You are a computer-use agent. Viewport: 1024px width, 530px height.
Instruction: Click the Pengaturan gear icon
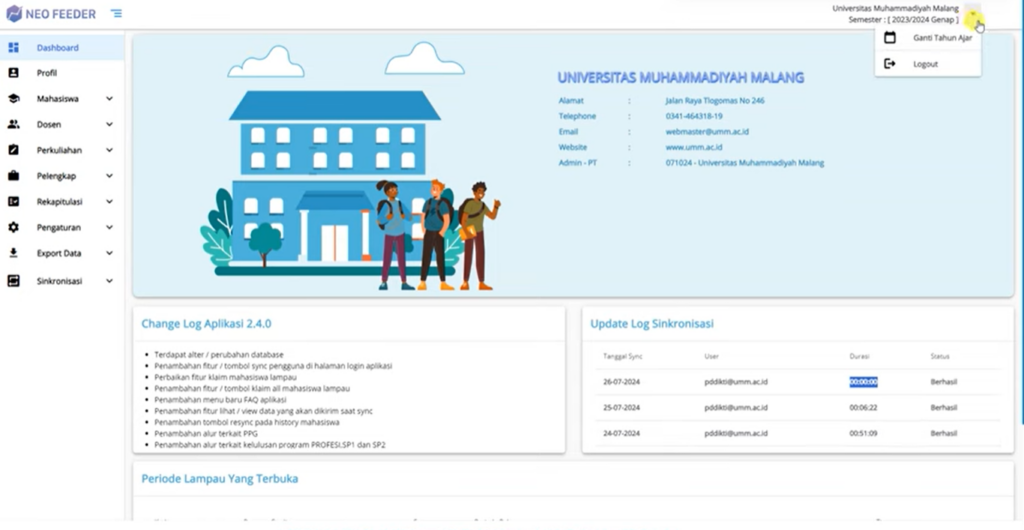tap(13, 227)
